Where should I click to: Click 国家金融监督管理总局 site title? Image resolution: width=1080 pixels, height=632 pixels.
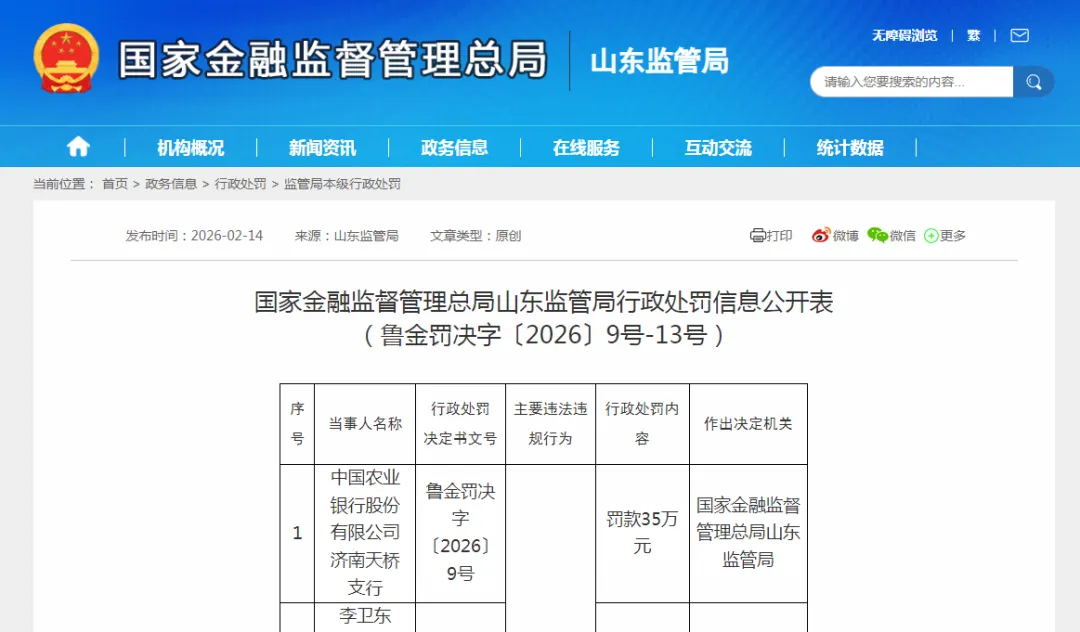point(333,59)
